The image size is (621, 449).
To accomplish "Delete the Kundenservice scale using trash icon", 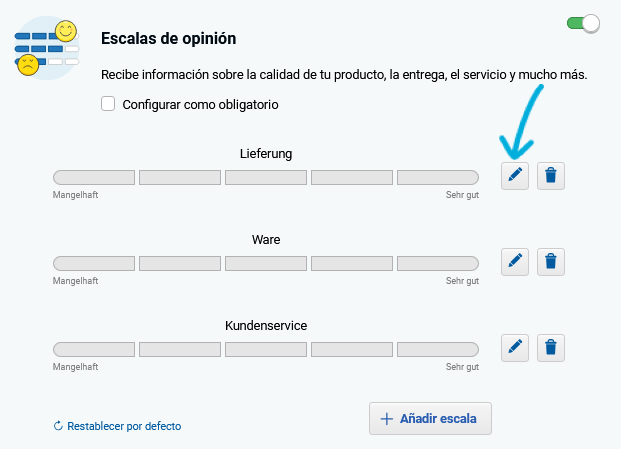I will (551, 348).
